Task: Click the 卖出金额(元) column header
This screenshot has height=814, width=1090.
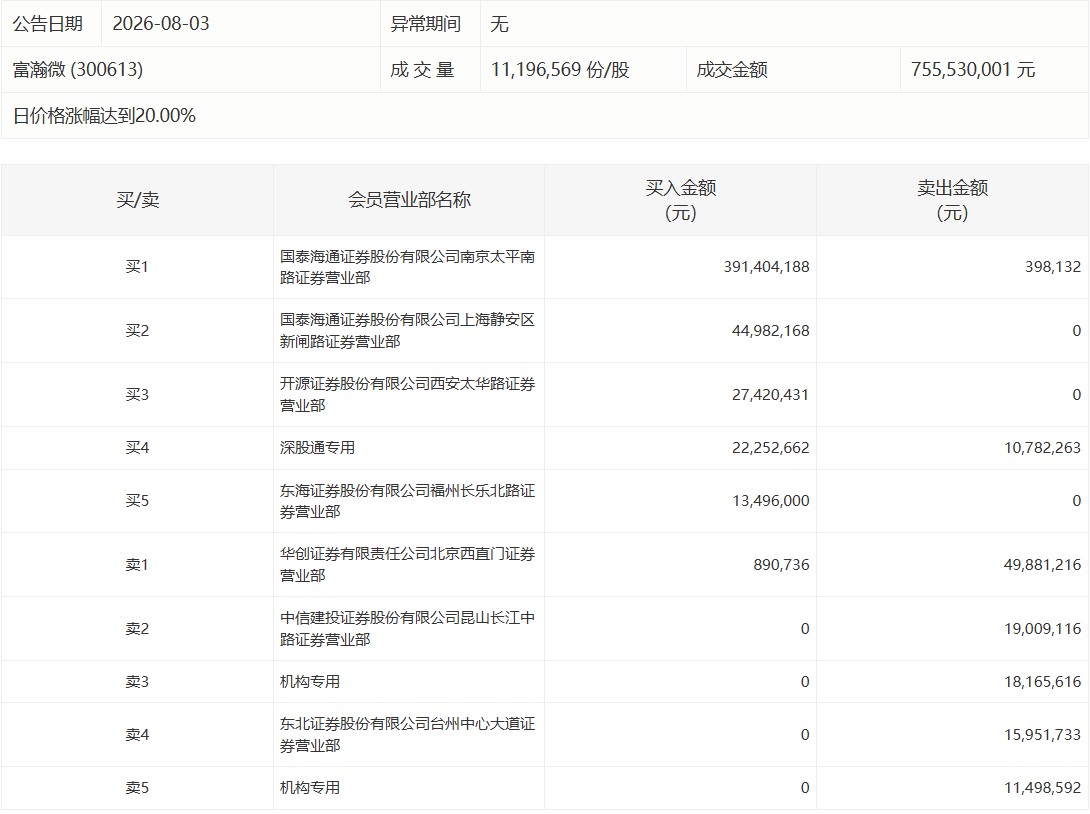Action: coord(952,200)
